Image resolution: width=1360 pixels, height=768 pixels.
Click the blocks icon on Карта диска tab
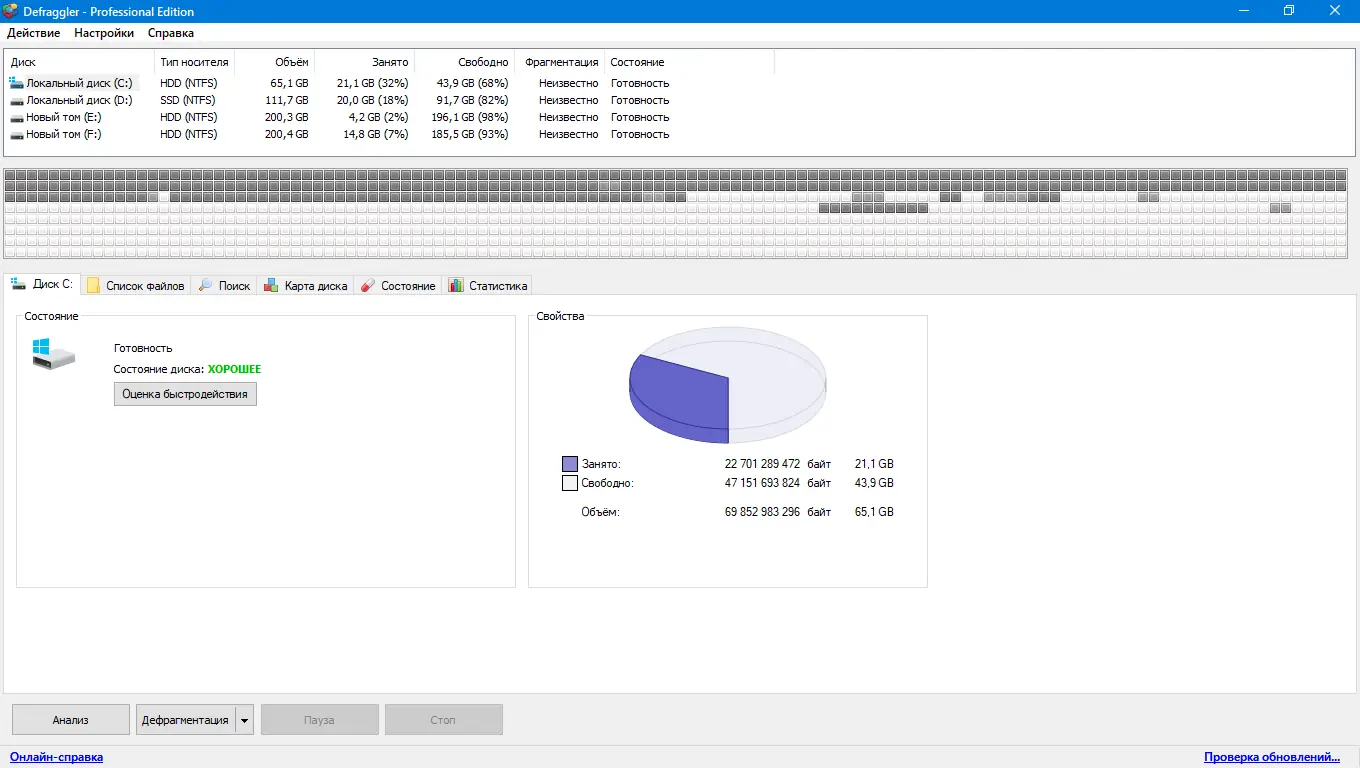pos(271,286)
